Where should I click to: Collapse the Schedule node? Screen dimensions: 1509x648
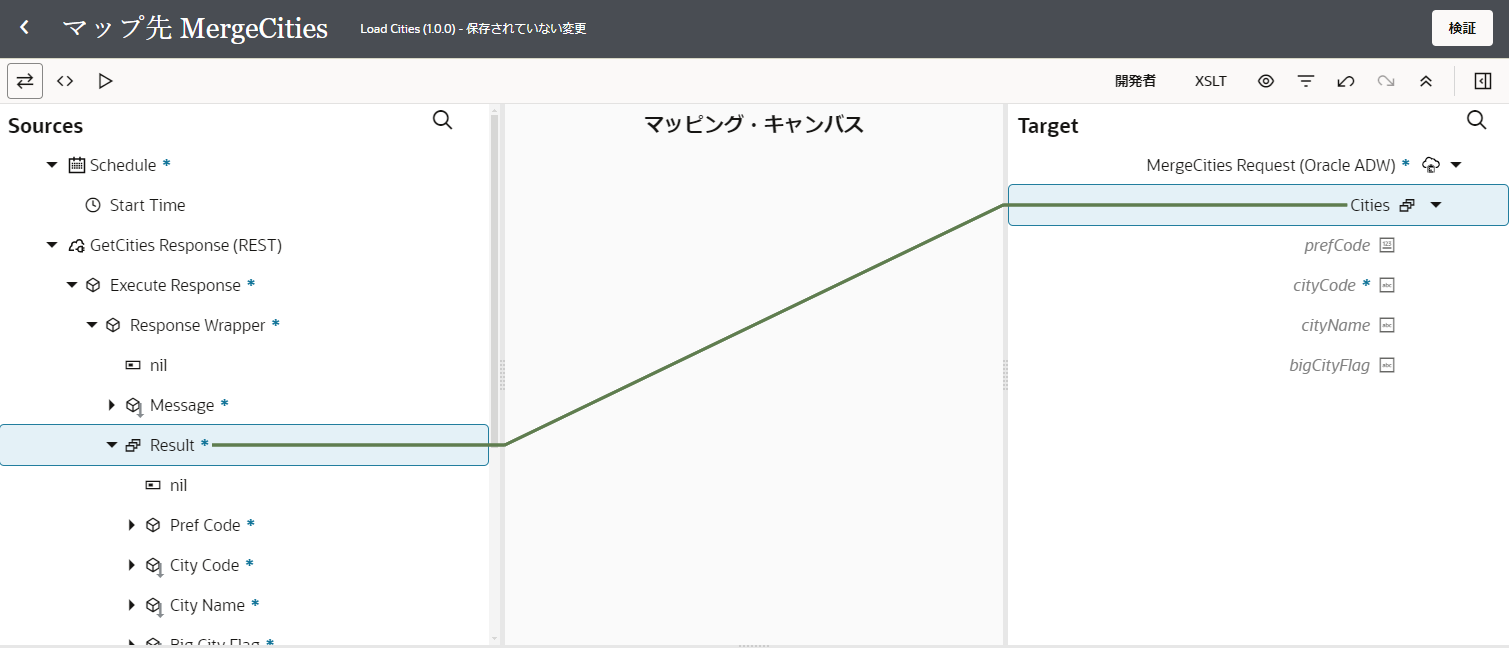(52, 165)
